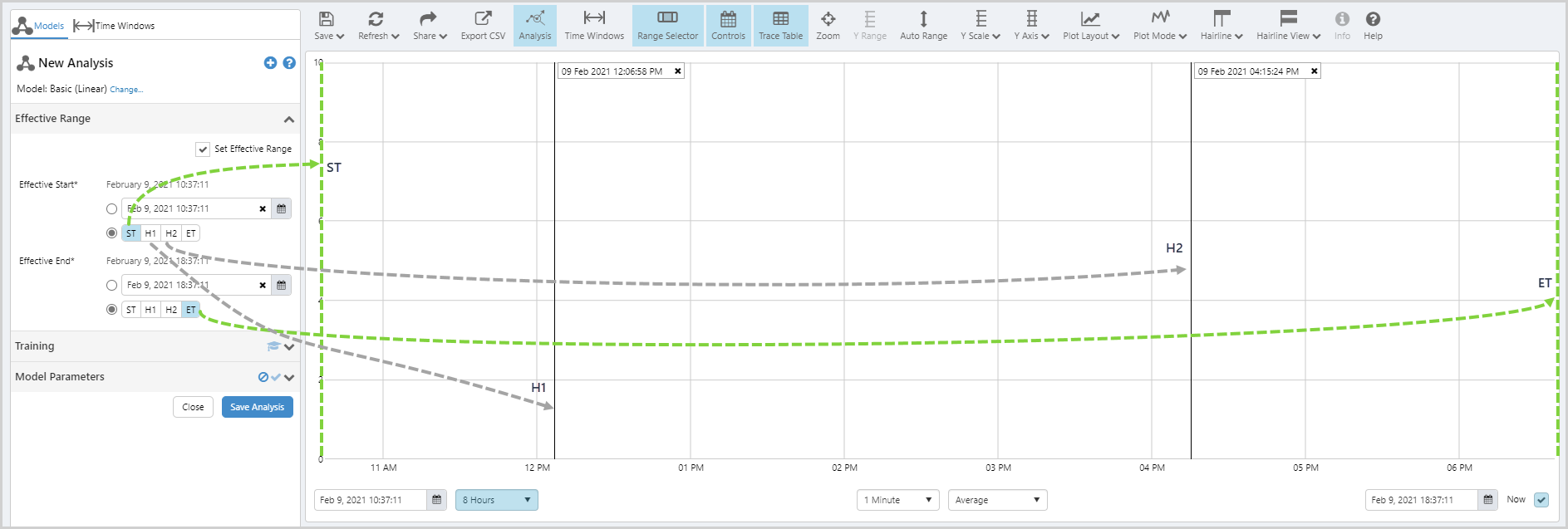
Task: Close the 12:06:58 PM hairline marker
Action: click(x=678, y=71)
